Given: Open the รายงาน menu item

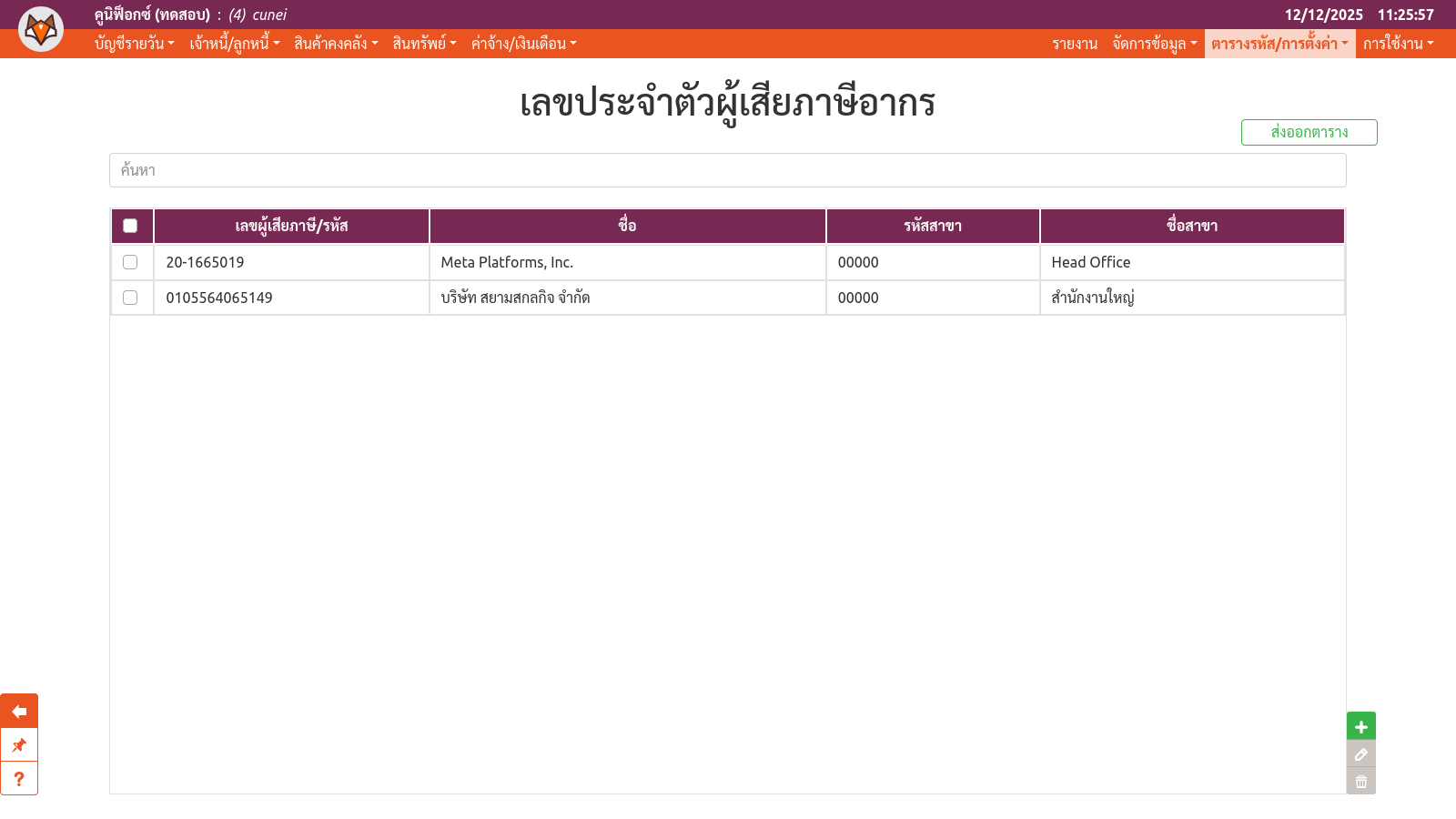Looking at the screenshot, I should tap(1075, 44).
